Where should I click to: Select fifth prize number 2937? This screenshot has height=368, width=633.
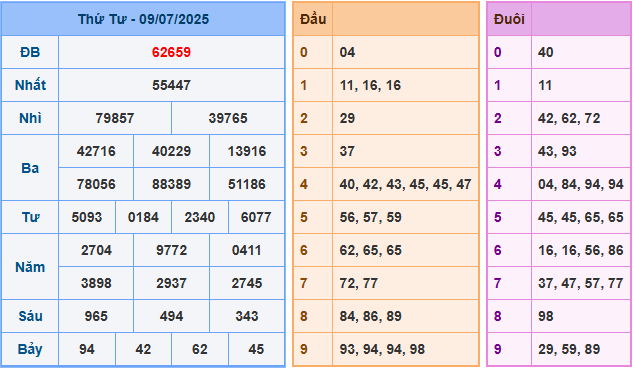click(171, 284)
